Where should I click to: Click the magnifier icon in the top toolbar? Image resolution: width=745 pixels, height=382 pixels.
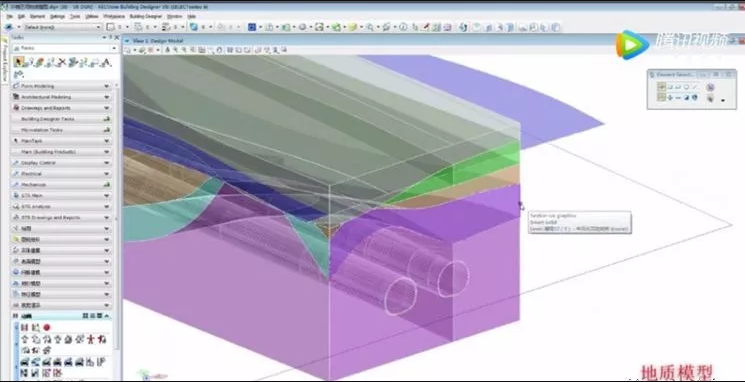point(369,27)
